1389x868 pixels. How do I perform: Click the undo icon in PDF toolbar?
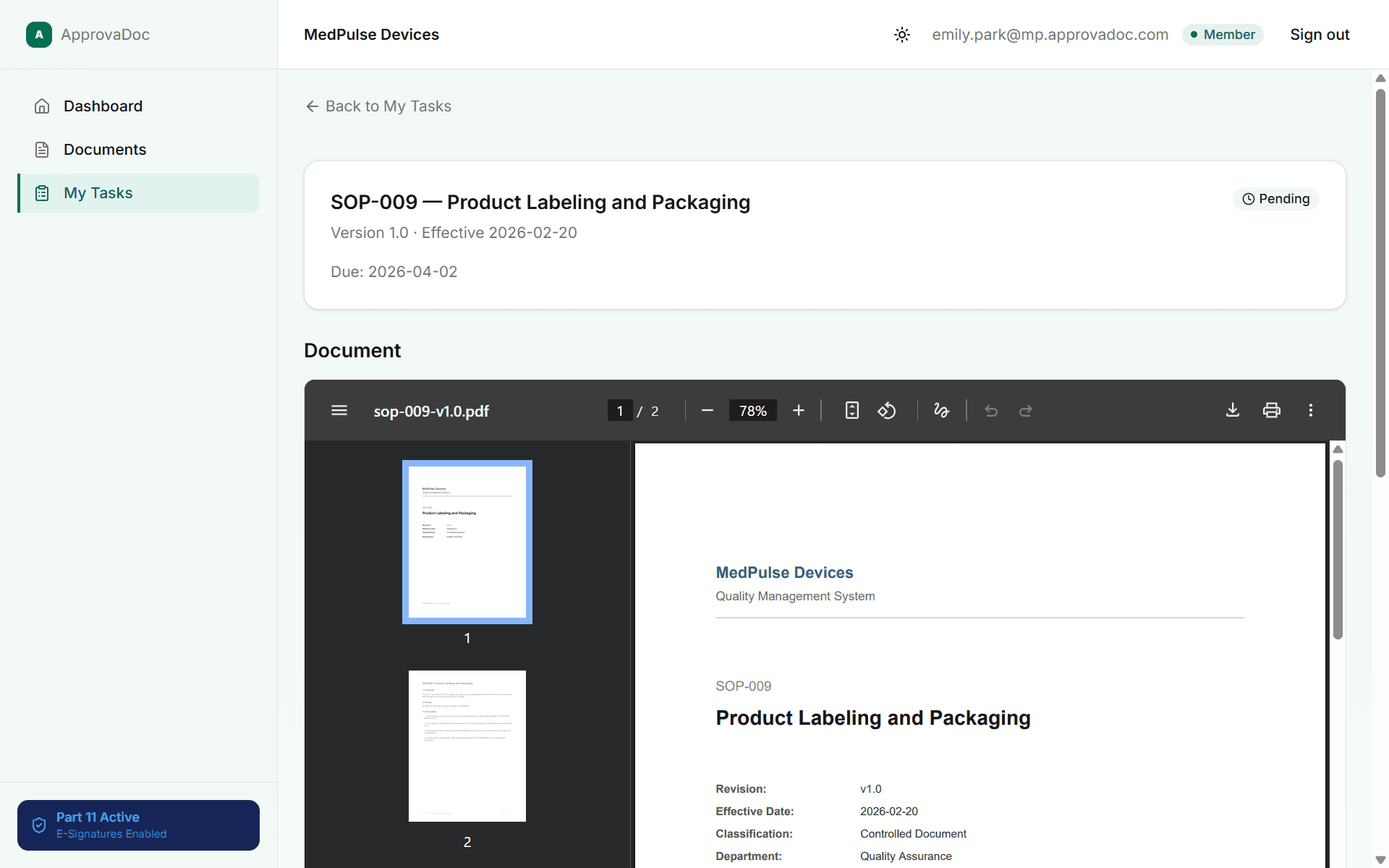(990, 411)
